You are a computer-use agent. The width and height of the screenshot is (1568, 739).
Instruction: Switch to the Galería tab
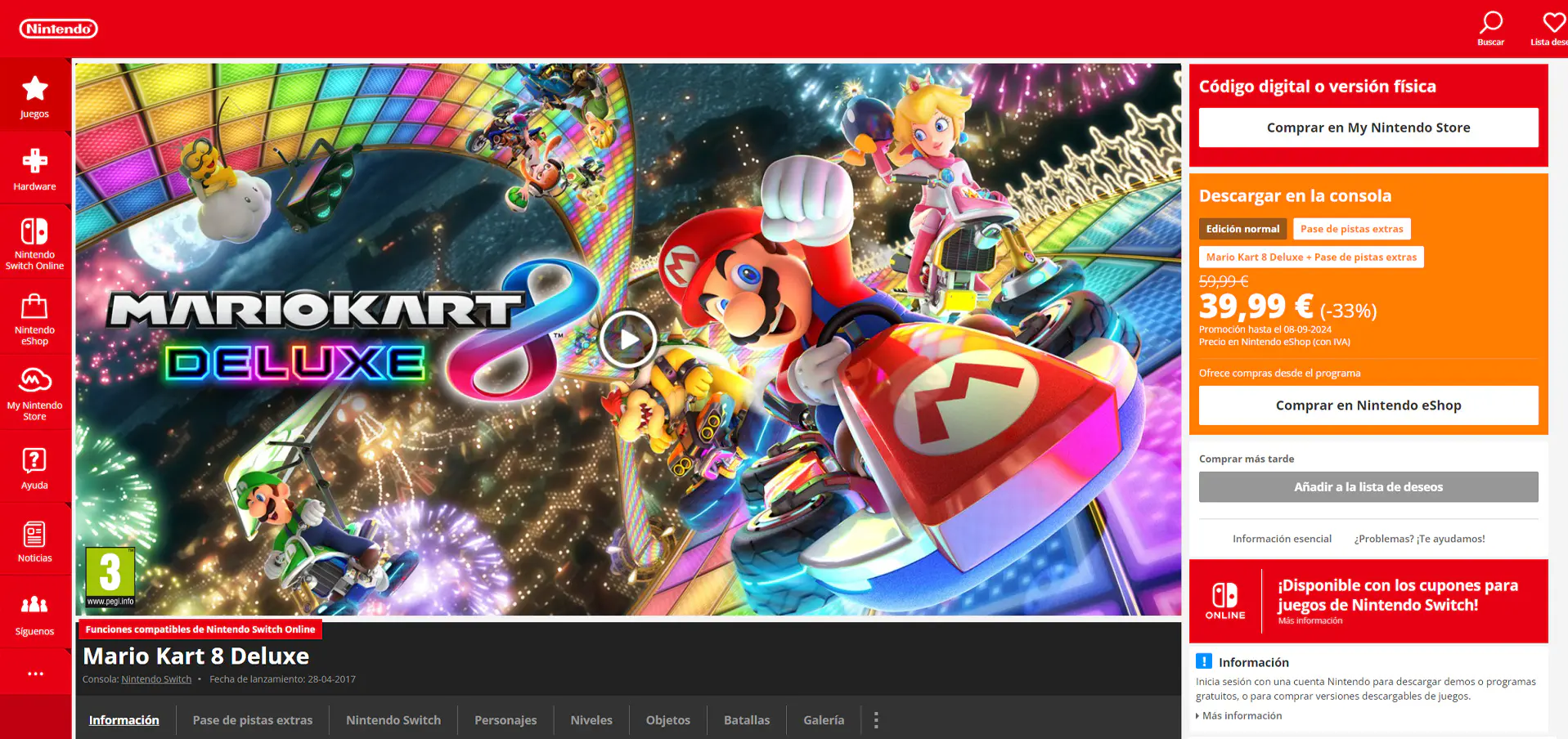(824, 720)
